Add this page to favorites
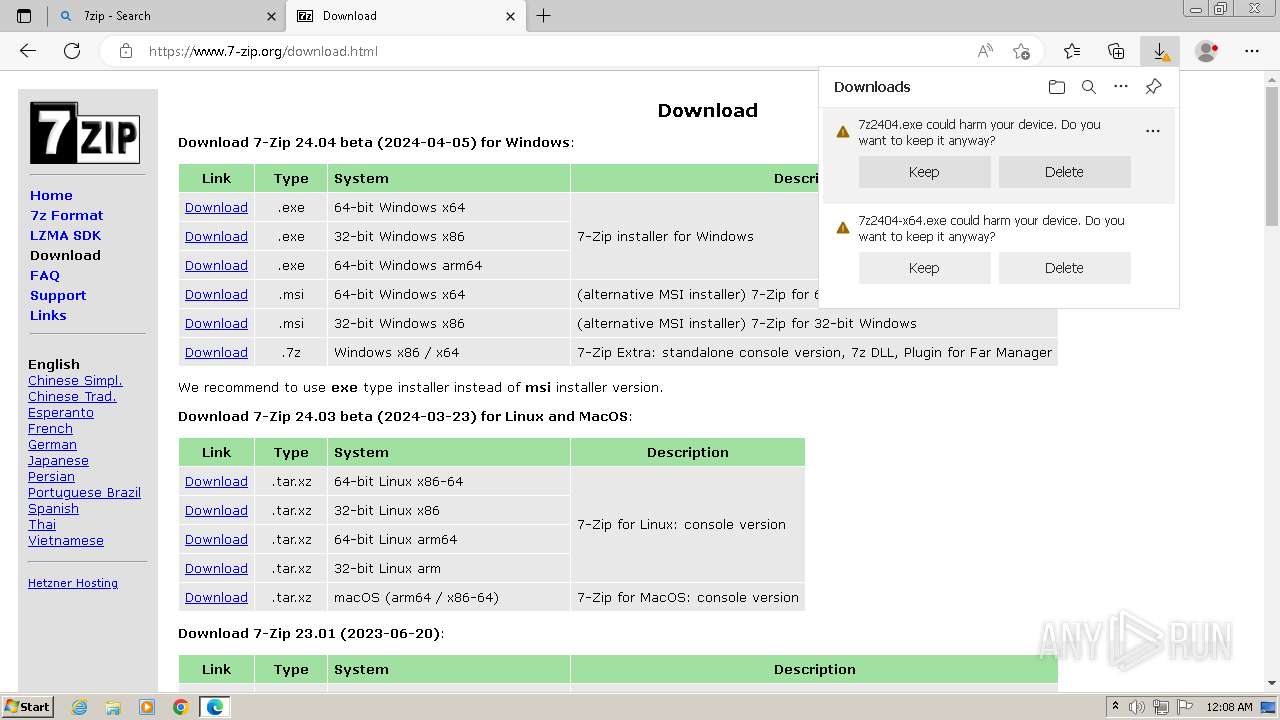The height and width of the screenshot is (720, 1280). coord(1021,51)
